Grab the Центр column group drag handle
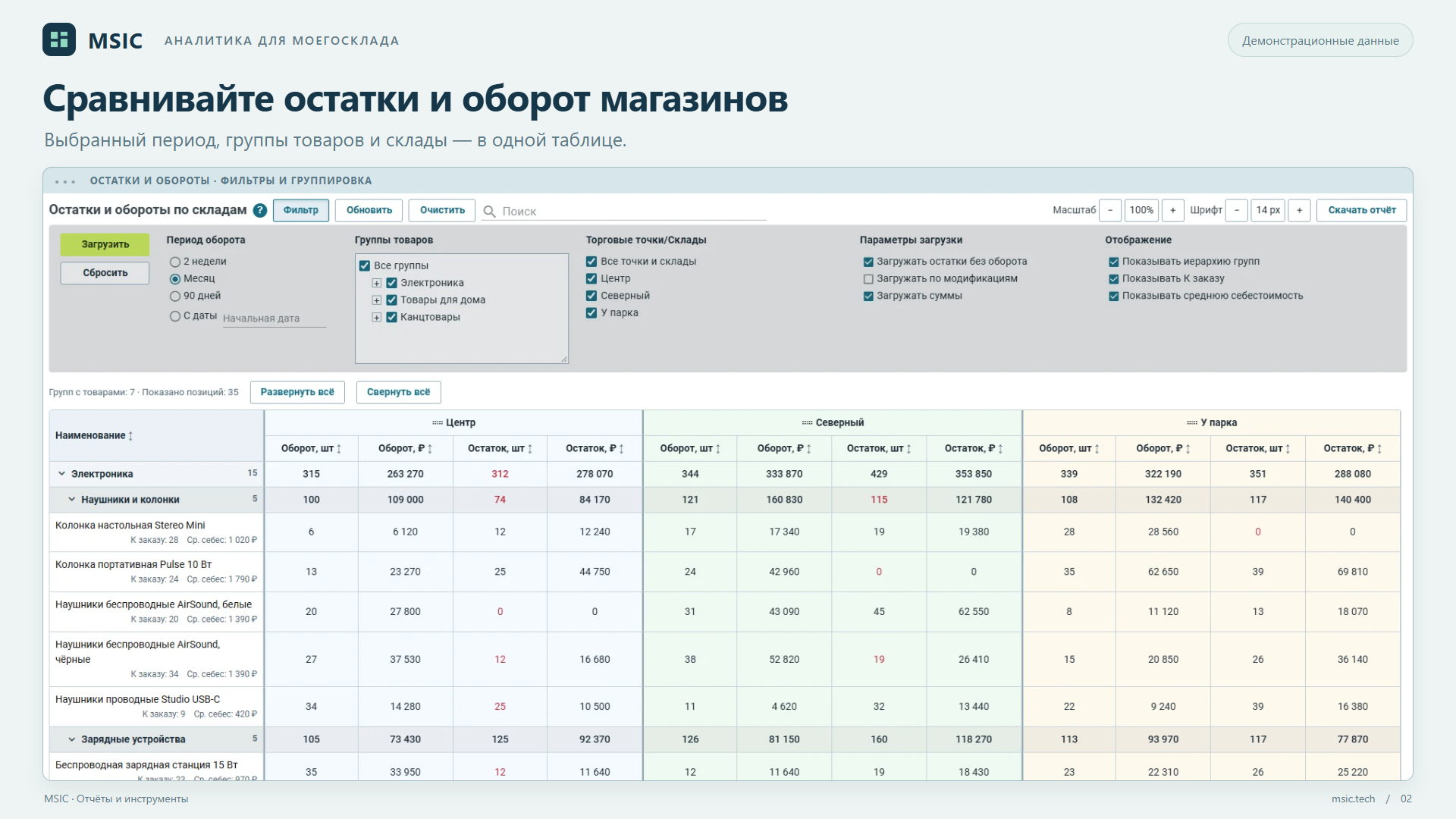Viewport: 1456px width, 819px height. pos(438,423)
